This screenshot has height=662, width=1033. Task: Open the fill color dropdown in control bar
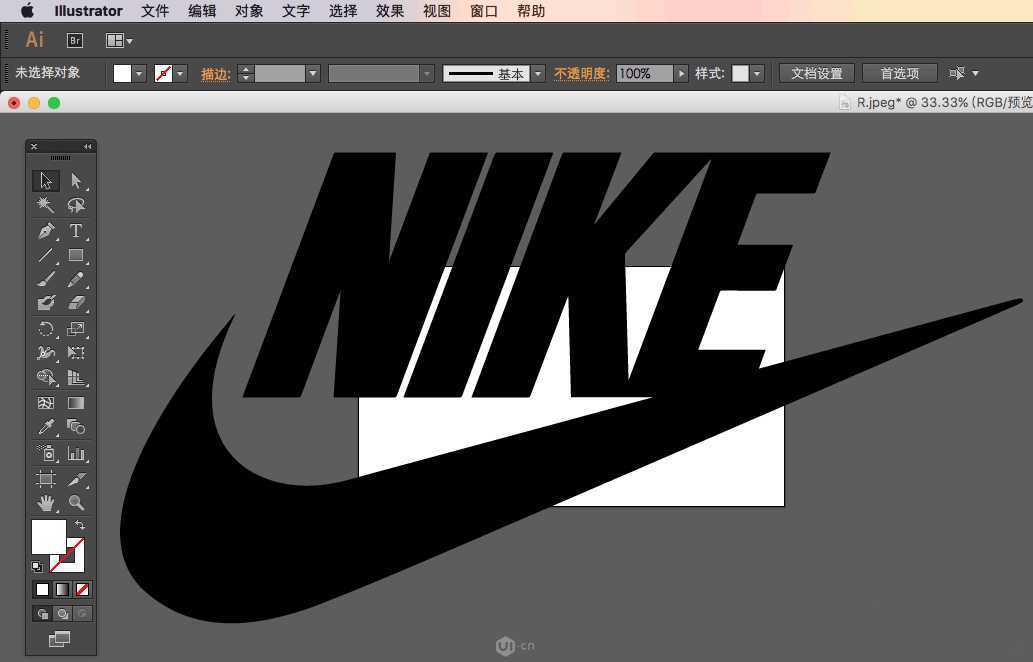(x=139, y=74)
